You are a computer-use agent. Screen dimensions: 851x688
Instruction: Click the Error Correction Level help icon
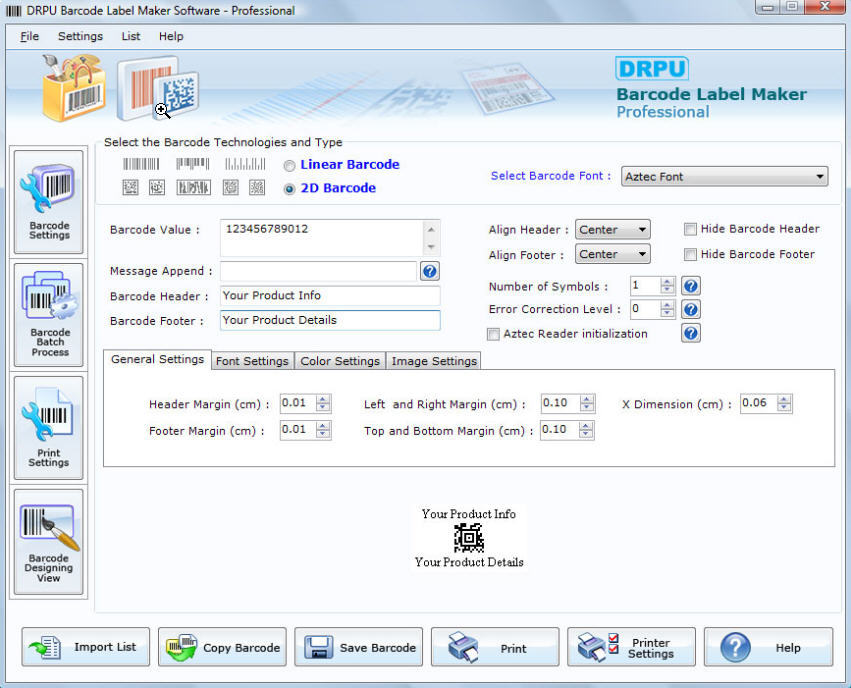pos(690,309)
